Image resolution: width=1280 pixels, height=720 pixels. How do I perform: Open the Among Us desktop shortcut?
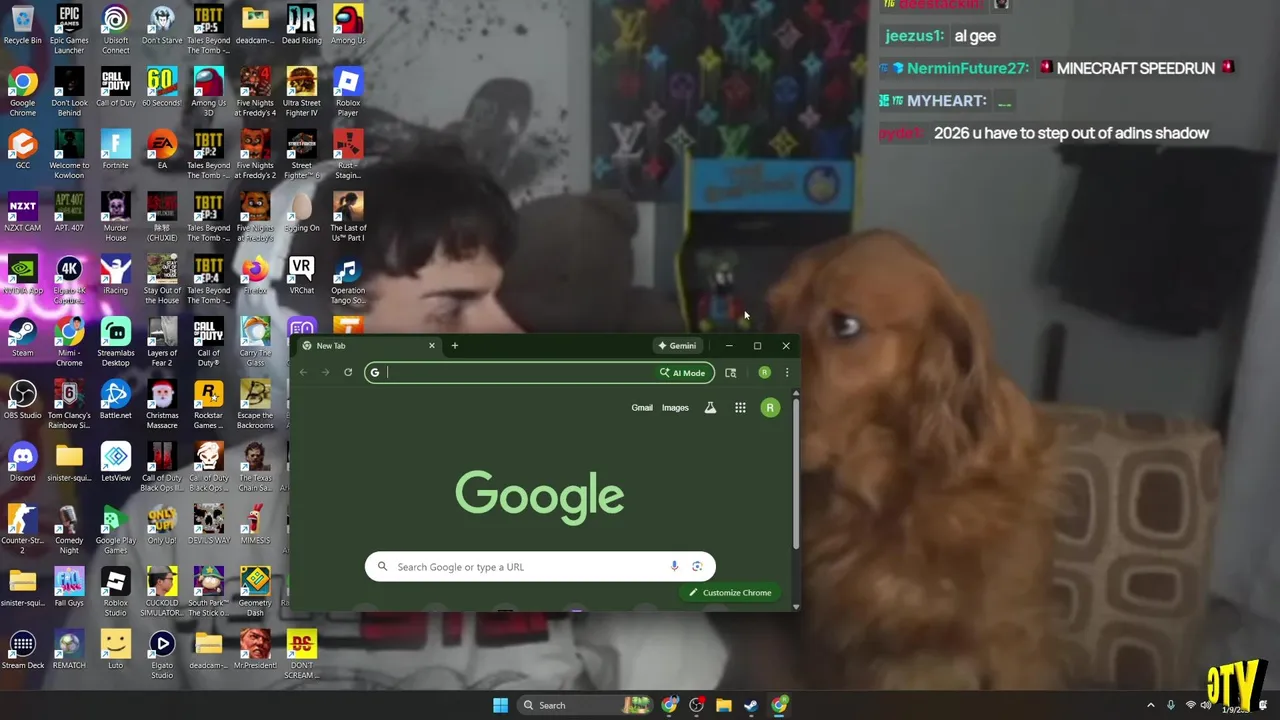click(x=348, y=26)
